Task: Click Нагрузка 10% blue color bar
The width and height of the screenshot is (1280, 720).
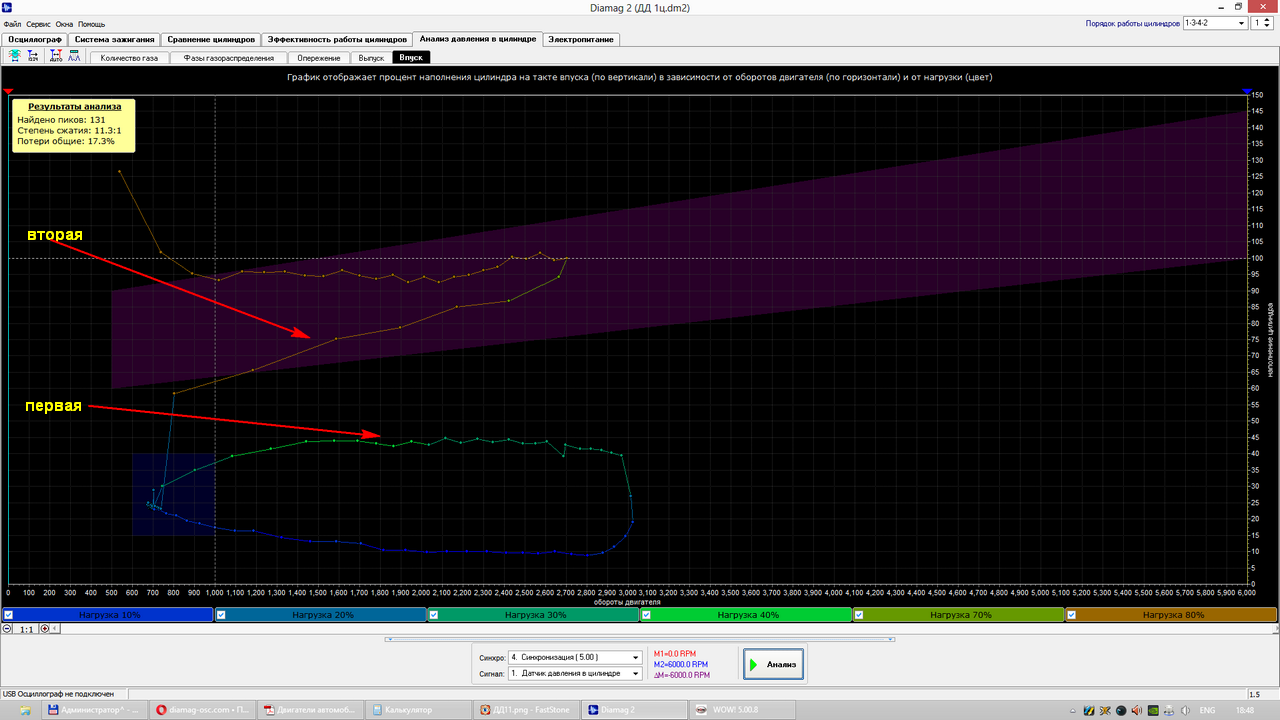Action: [x=107, y=615]
